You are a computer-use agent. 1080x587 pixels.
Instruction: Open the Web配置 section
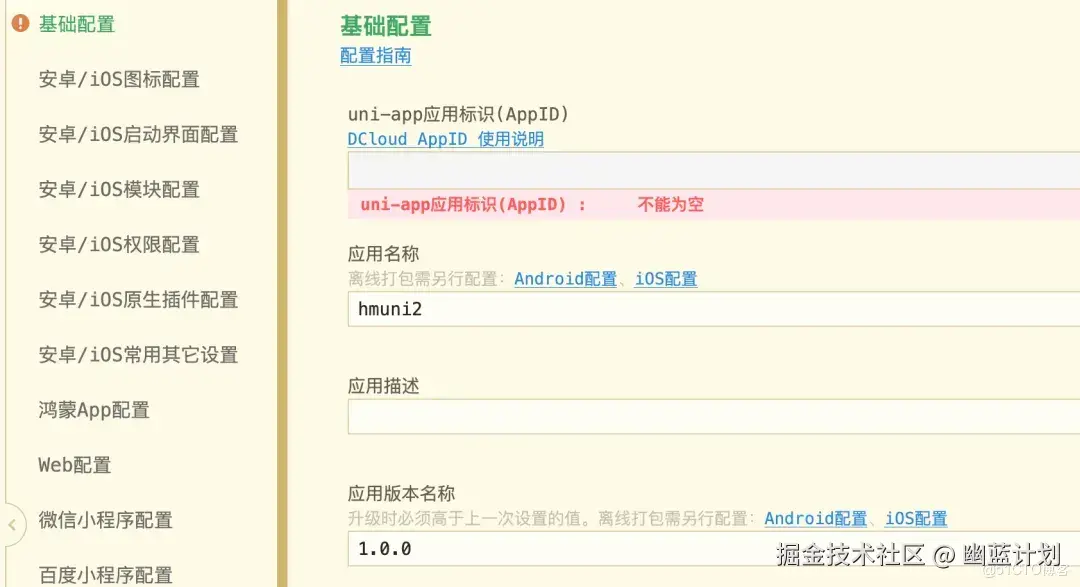coord(72,464)
